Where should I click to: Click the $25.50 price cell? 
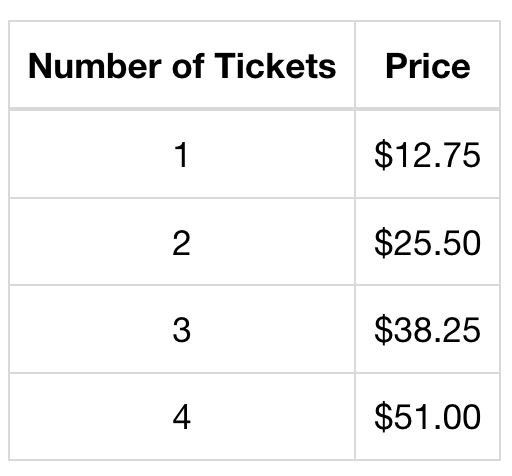[x=428, y=243]
